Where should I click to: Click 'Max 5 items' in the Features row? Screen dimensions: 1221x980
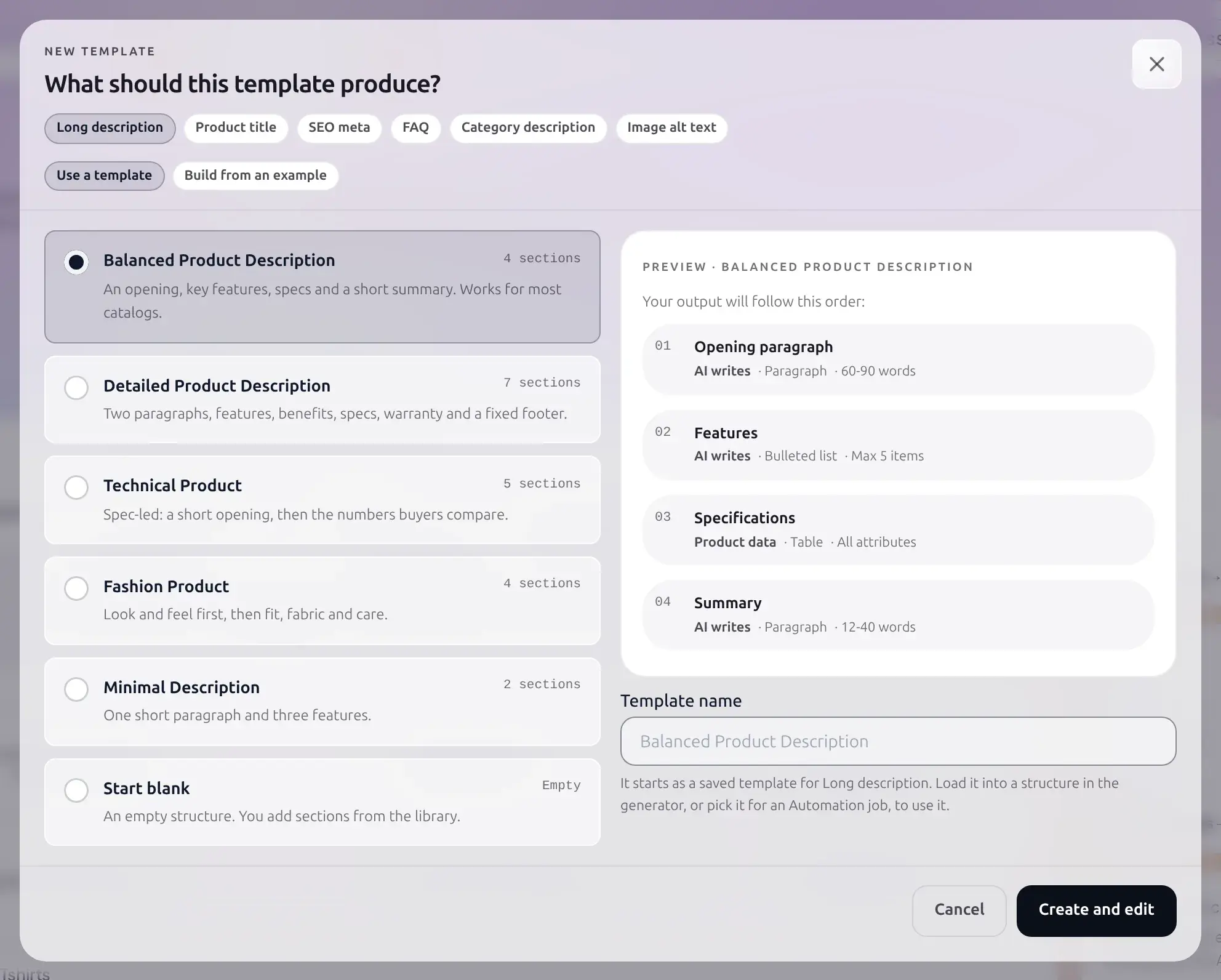(x=887, y=456)
